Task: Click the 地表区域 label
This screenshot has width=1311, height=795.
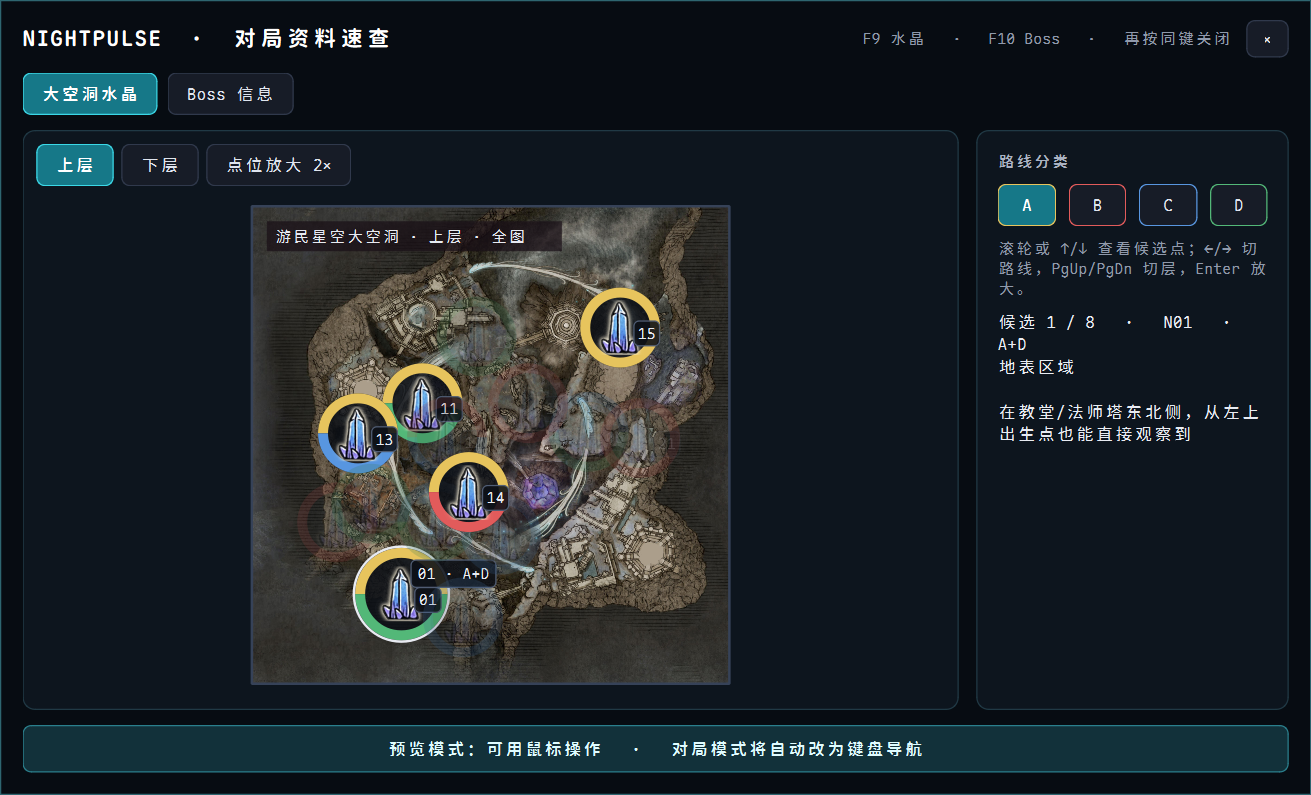Action: point(1036,367)
